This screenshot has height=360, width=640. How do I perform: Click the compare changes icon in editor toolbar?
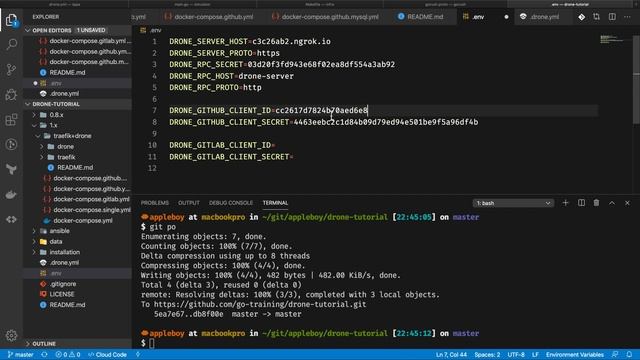coord(596,17)
